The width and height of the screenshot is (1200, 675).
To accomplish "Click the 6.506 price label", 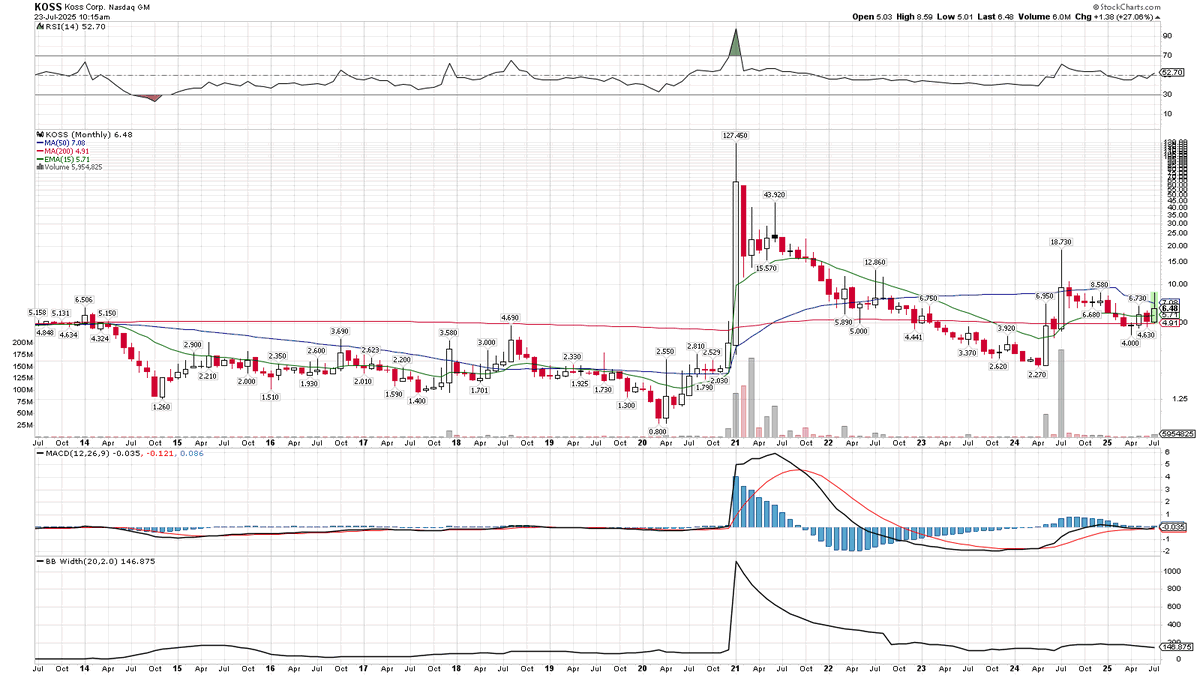I will click(84, 299).
